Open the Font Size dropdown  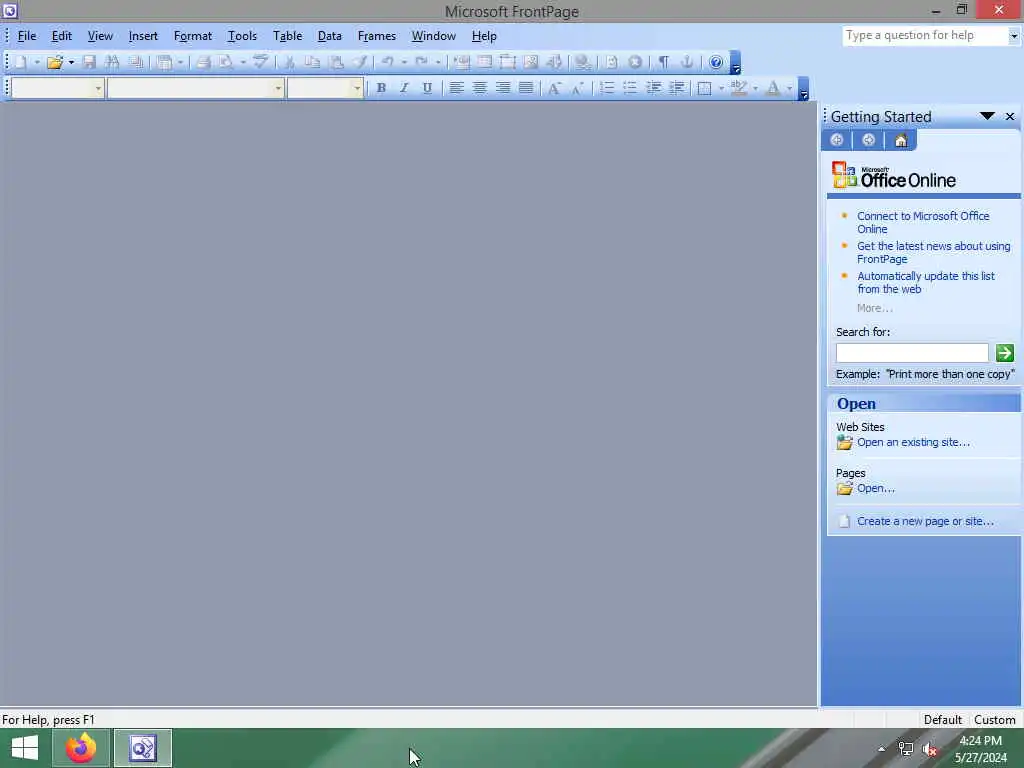[x=357, y=88]
